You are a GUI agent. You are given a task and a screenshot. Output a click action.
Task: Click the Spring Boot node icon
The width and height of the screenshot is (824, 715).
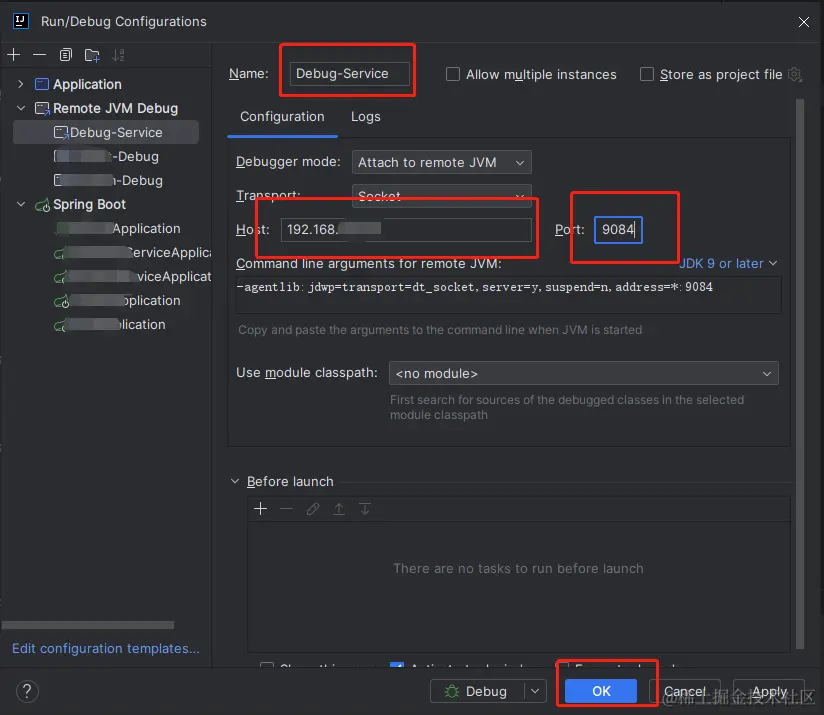(42, 205)
